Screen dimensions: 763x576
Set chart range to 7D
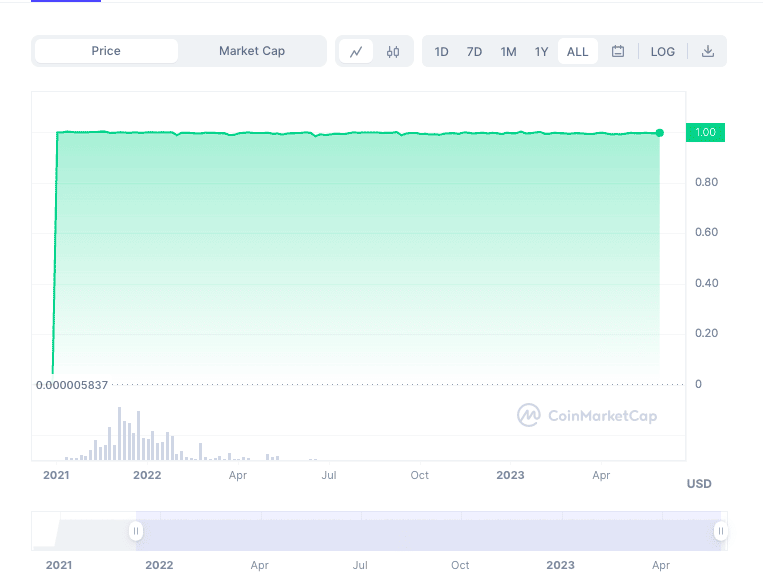[x=474, y=52]
